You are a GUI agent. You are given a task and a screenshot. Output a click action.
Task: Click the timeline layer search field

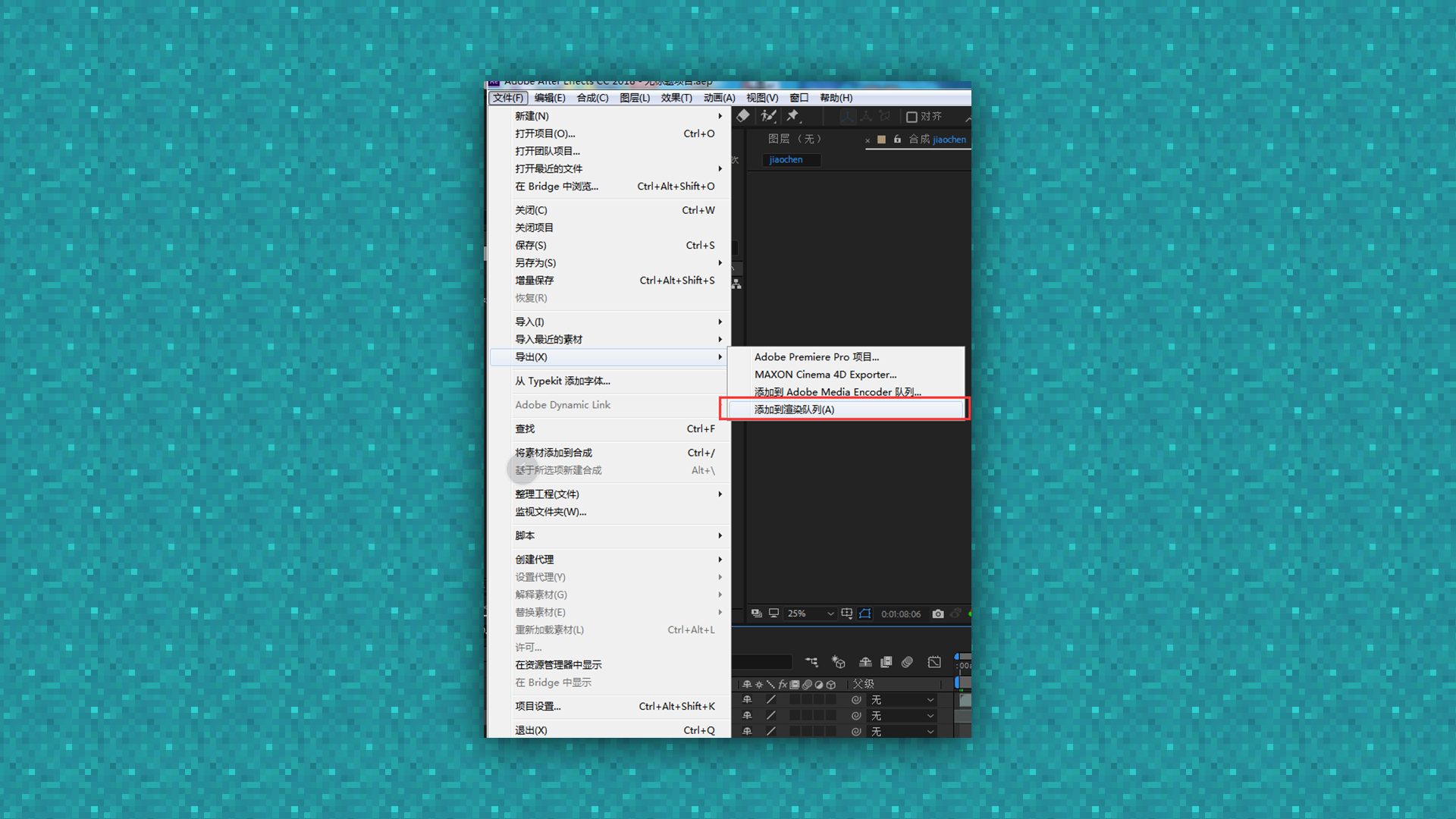762,662
